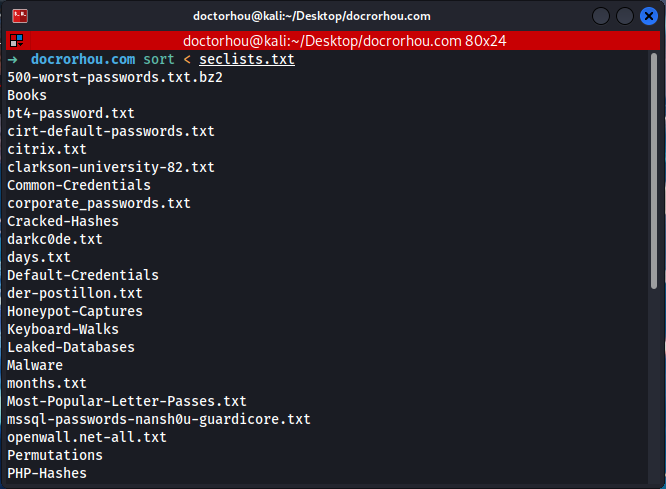Click the Keyboard-Walks line
Image resolution: width=666 pixels, height=489 pixels.
[x=63, y=329]
